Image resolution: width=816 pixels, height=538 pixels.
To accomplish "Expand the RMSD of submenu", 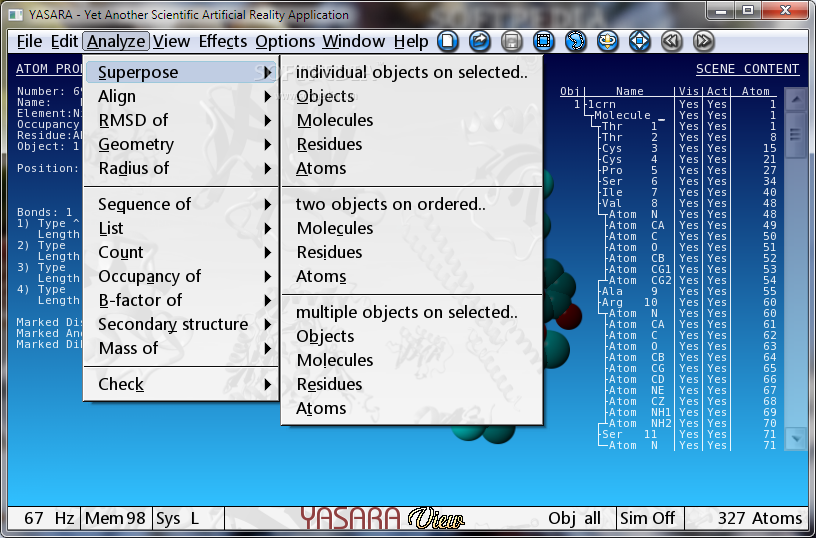I will [x=181, y=120].
